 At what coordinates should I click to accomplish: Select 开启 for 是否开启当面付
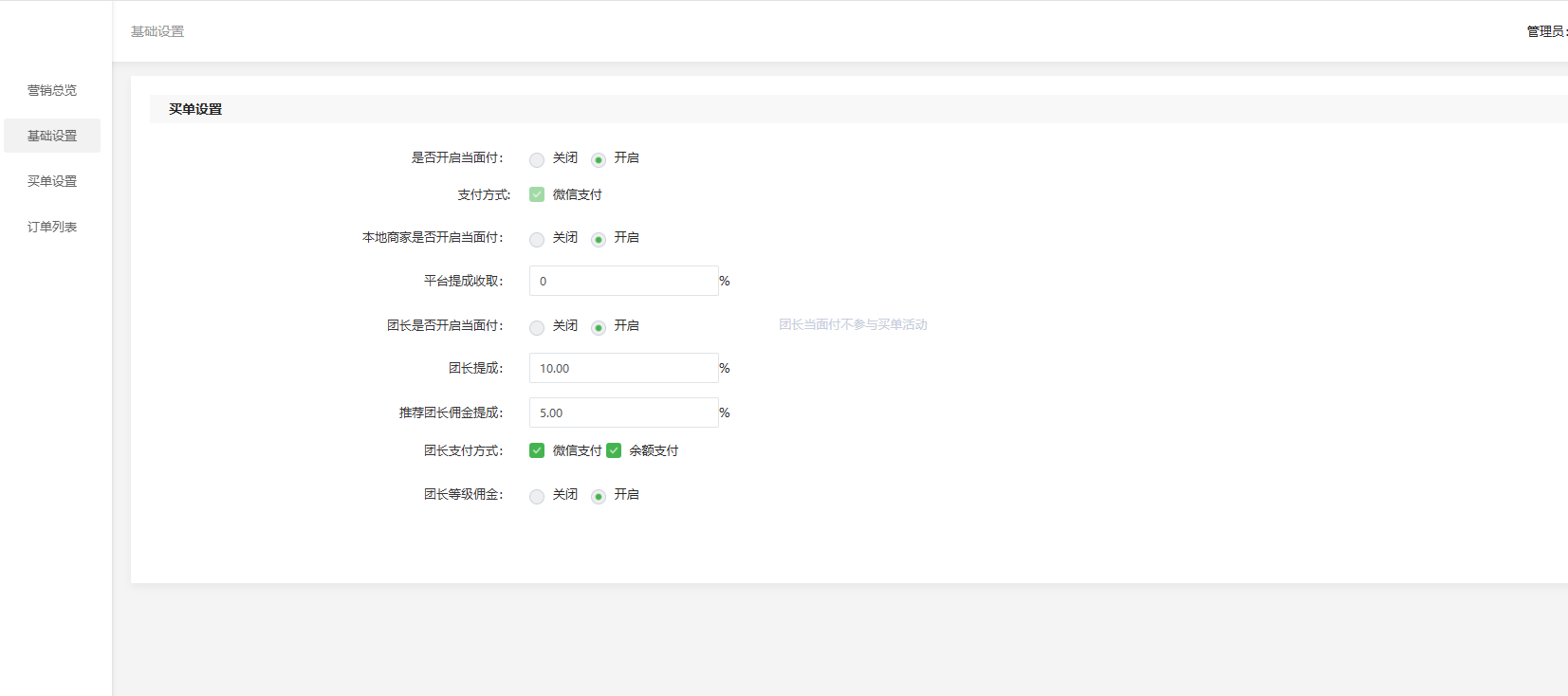click(x=599, y=159)
